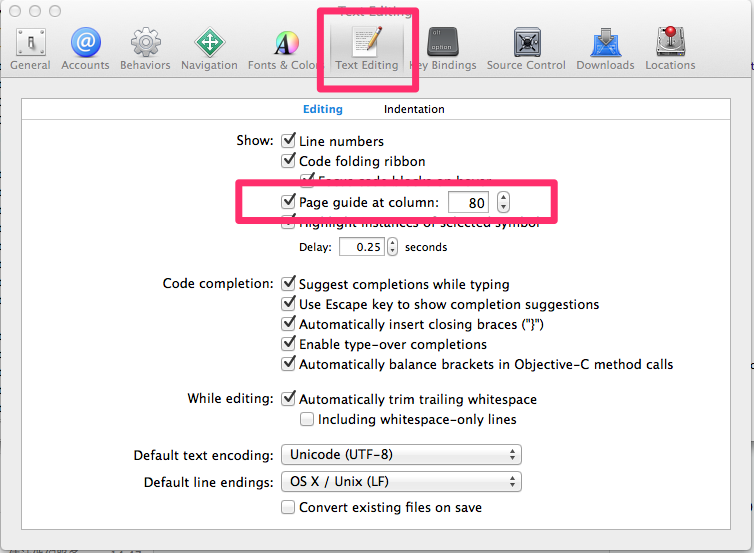Open the Default line endings dropdown

pyautogui.click(x=402, y=482)
